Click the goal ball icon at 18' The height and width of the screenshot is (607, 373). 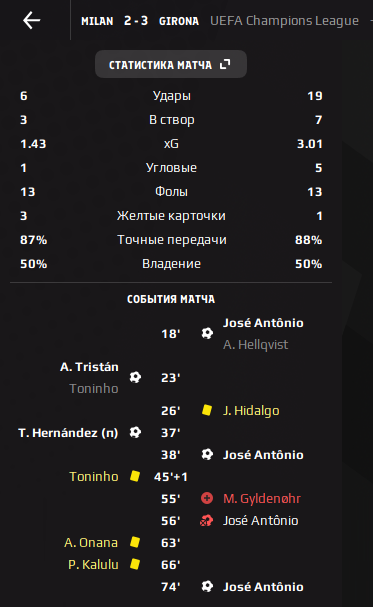(207, 333)
